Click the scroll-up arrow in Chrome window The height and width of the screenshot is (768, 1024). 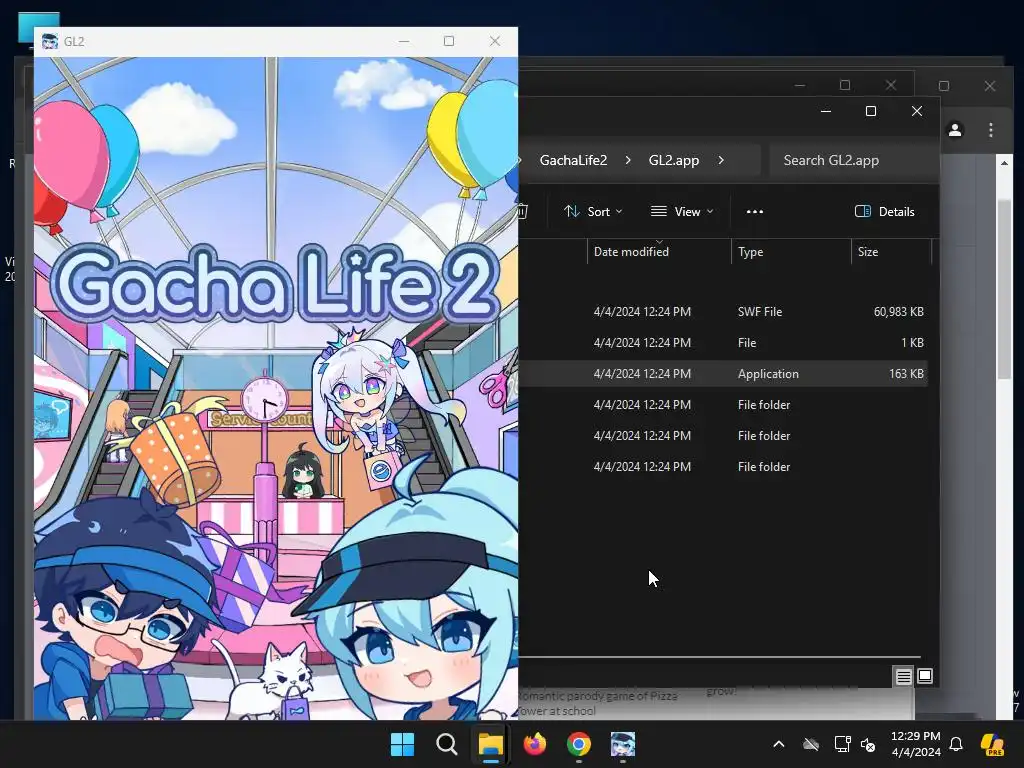tap(1004, 163)
